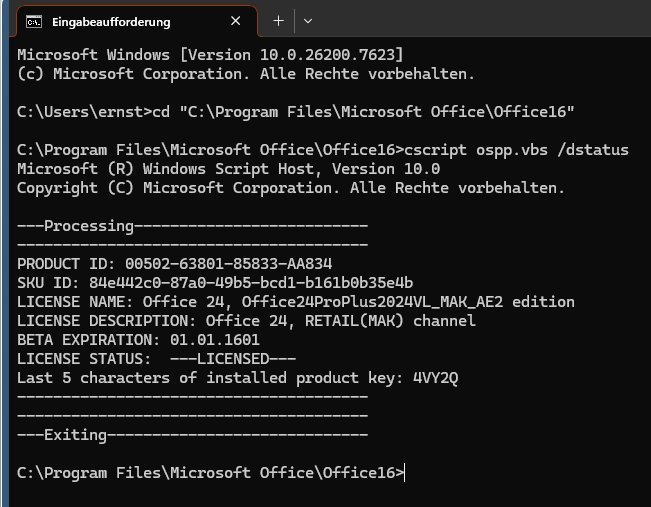Open a new tab with plus button
This screenshot has width=651, height=507.
pos(279,21)
